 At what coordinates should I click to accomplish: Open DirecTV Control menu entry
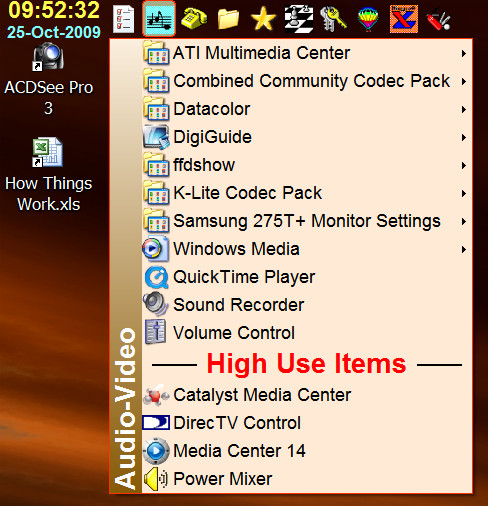pyautogui.click(x=307, y=423)
